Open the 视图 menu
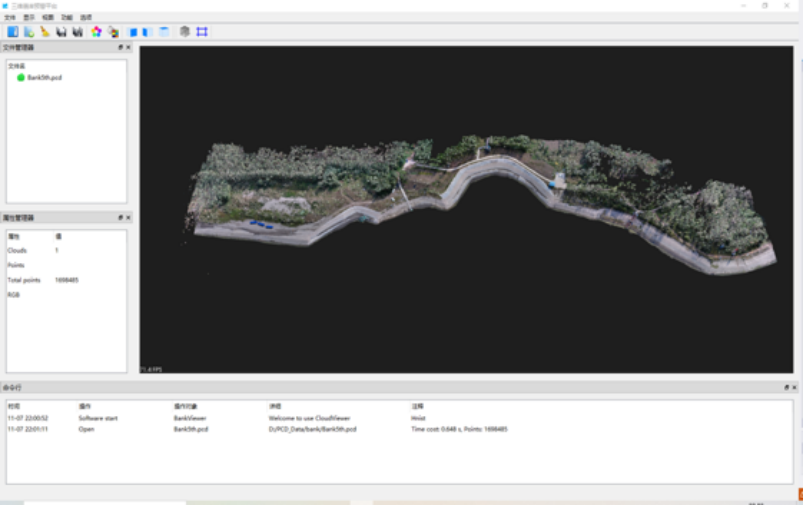The width and height of the screenshot is (804, 506). pos(49,18)
